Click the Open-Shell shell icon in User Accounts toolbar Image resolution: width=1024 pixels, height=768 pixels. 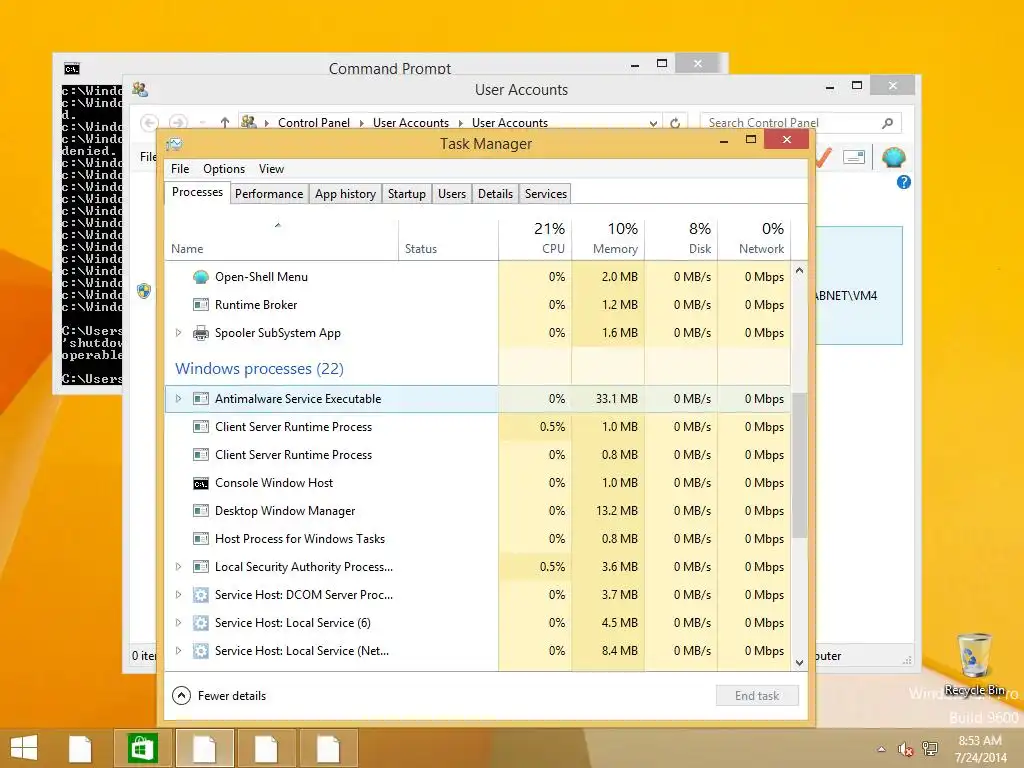[x=893, y=157]
